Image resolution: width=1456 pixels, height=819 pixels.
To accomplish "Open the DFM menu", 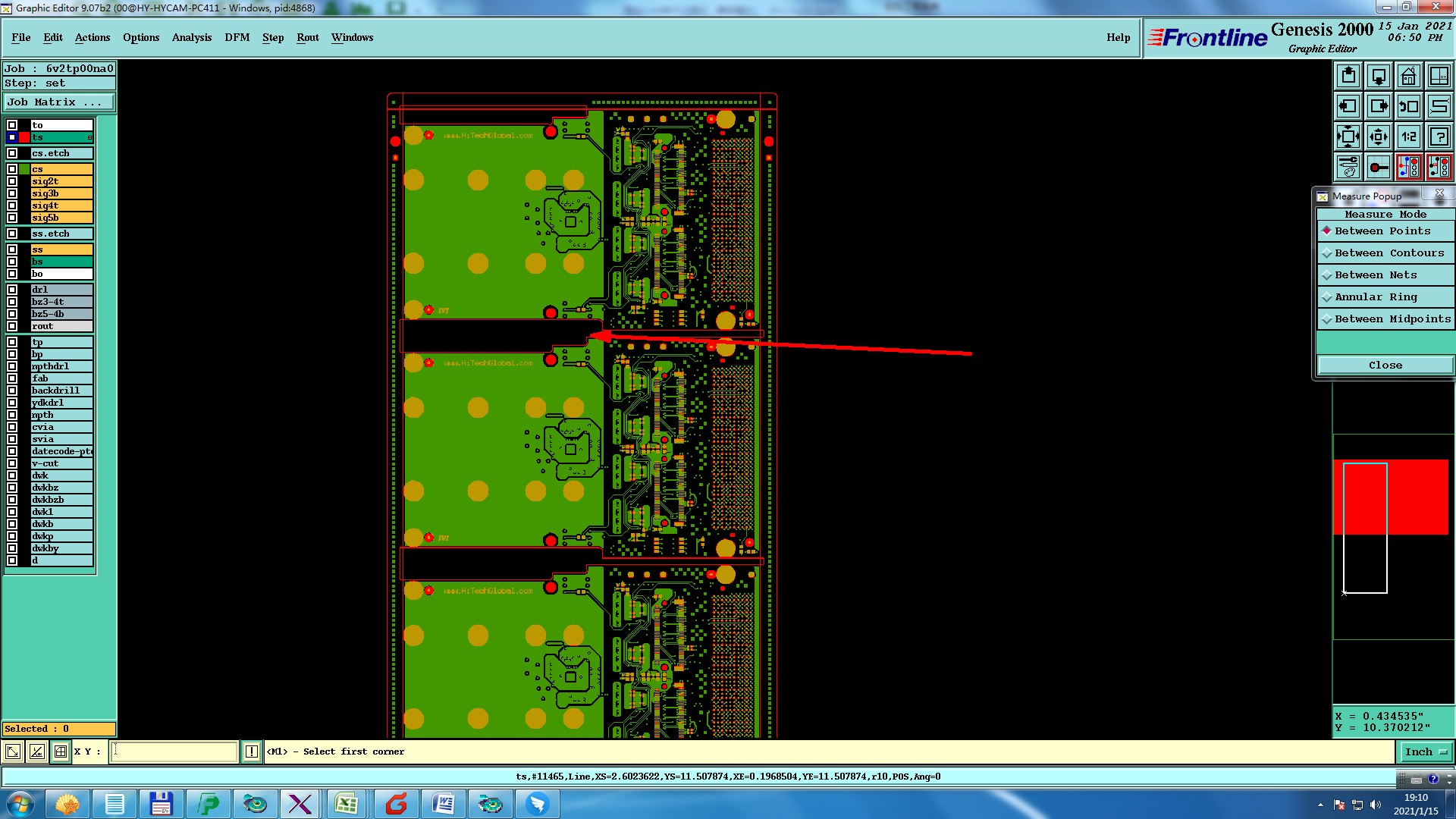I will point(237,37).
